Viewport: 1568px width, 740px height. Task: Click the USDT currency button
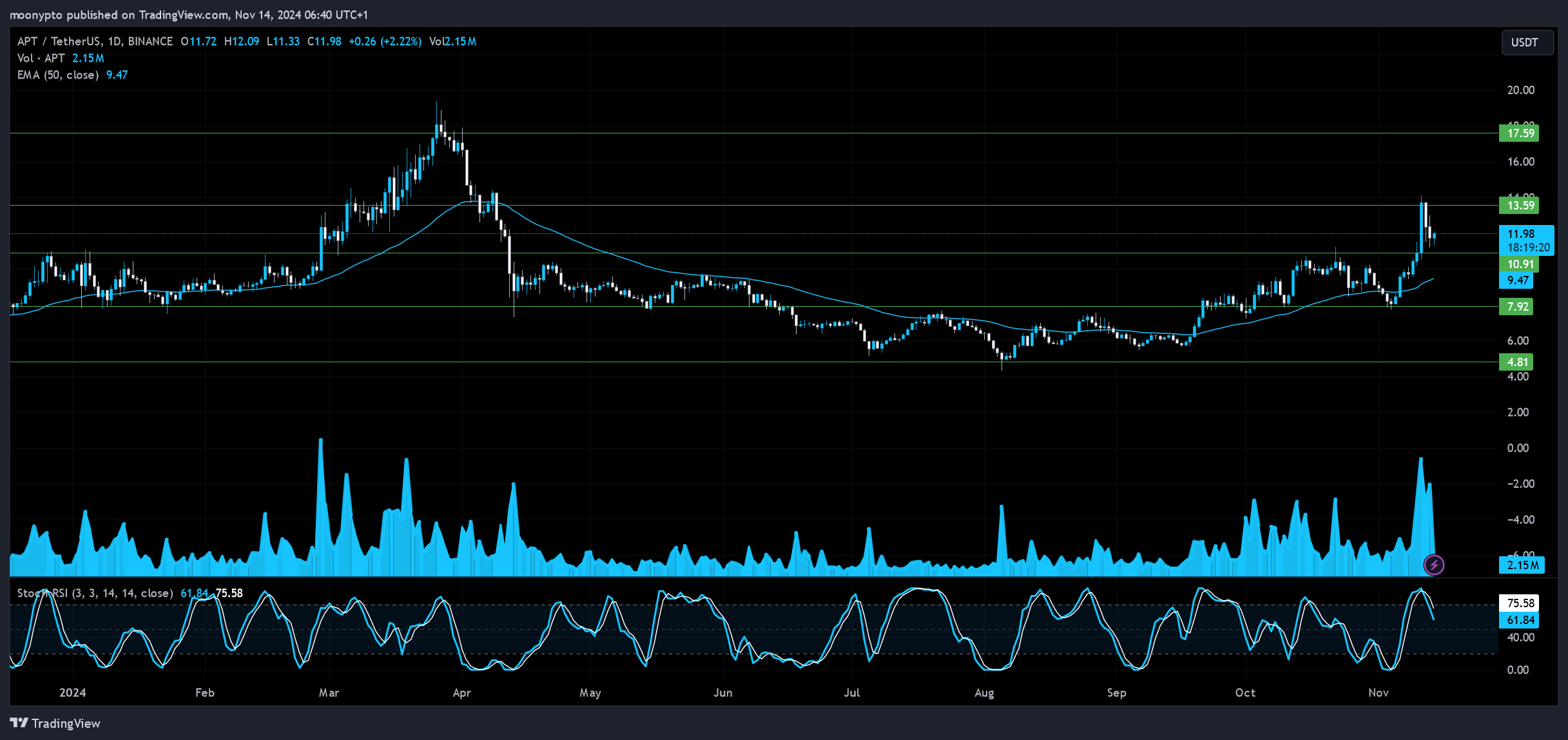1527,43
